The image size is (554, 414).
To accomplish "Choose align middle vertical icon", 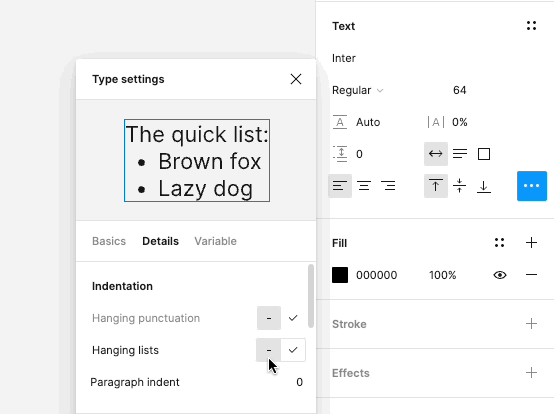I will point(460,186).
